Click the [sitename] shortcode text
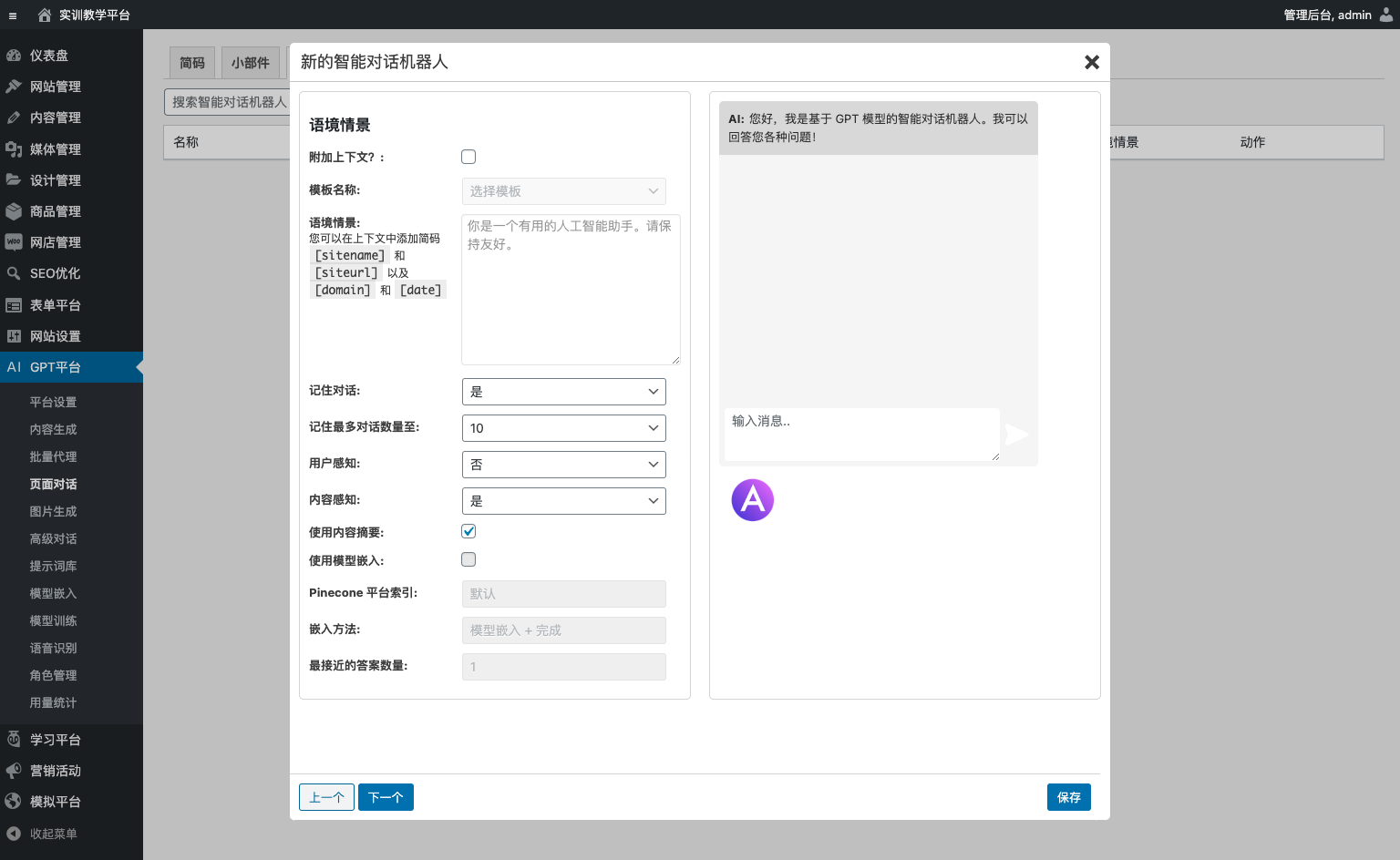 coord(350,255)
